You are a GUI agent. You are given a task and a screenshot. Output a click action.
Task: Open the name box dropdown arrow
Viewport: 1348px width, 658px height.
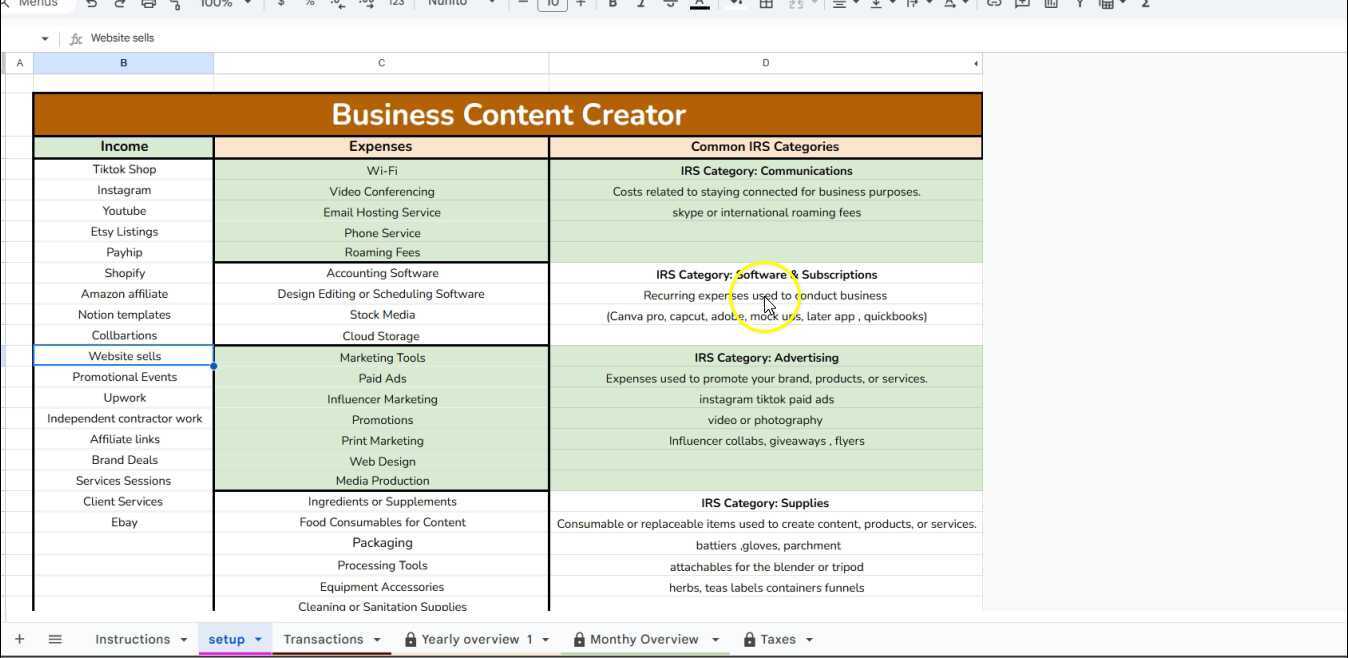click(45, 39)
